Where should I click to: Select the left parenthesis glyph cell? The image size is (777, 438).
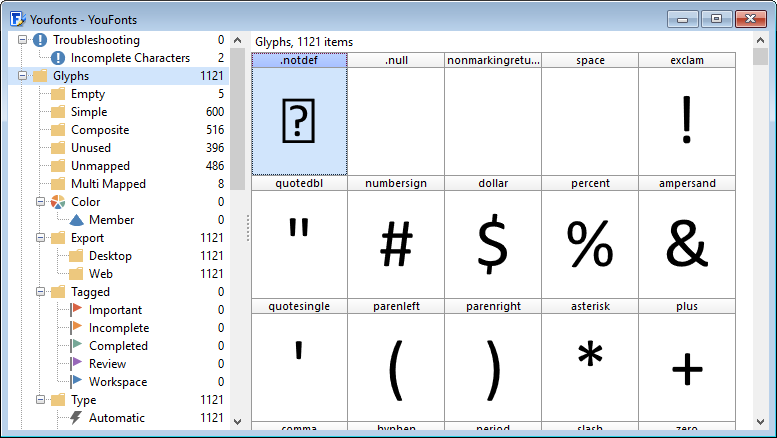tap(396, 367)
